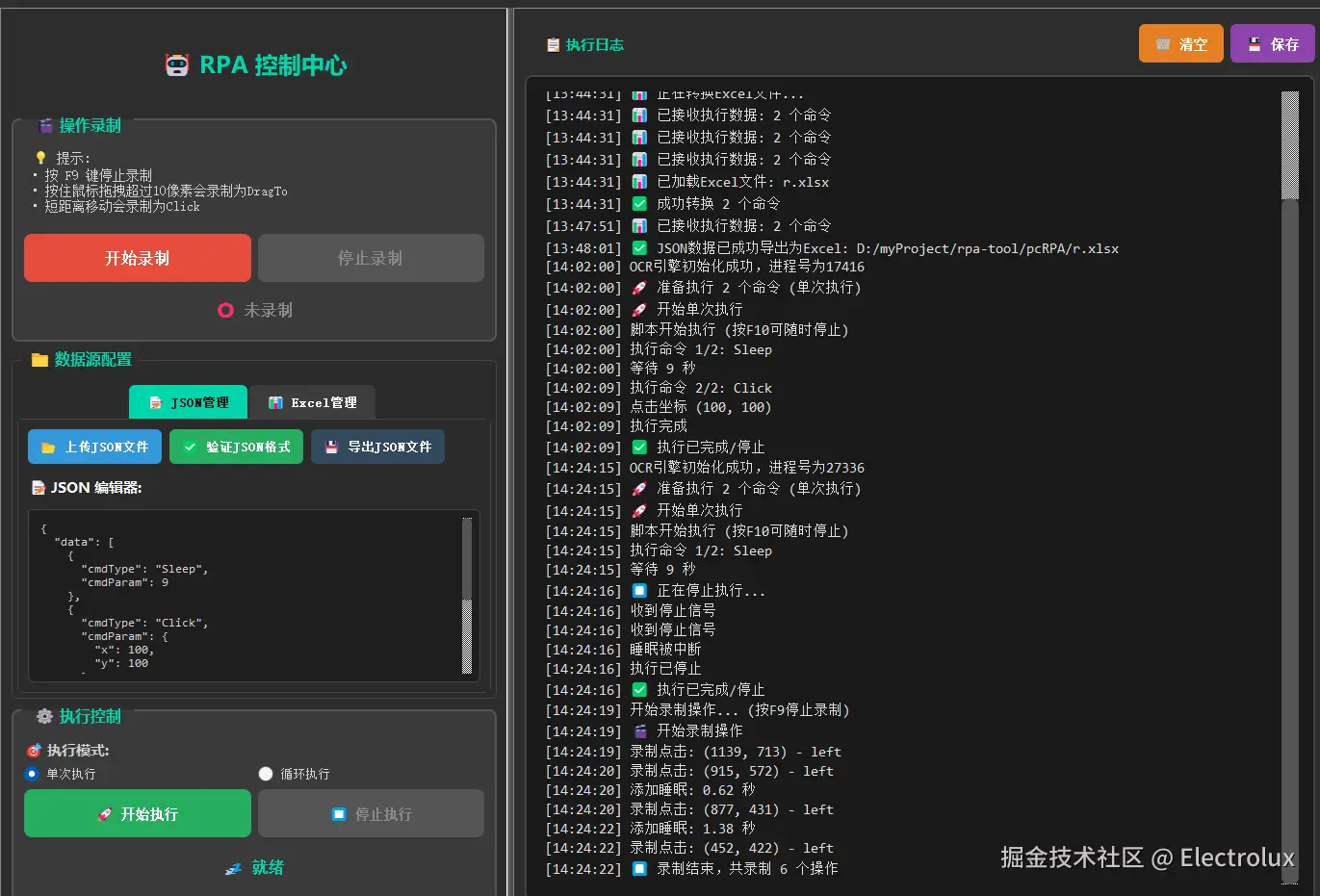Open the JSON管理 tab
This screenshot has width=1320, height=896.
click(x=188, y=402)
